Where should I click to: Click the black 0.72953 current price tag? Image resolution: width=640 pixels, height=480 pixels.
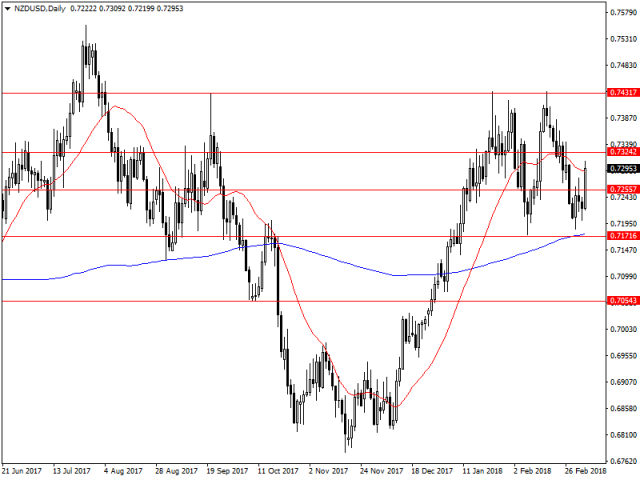pyautogui.click(x=622, y=169)
